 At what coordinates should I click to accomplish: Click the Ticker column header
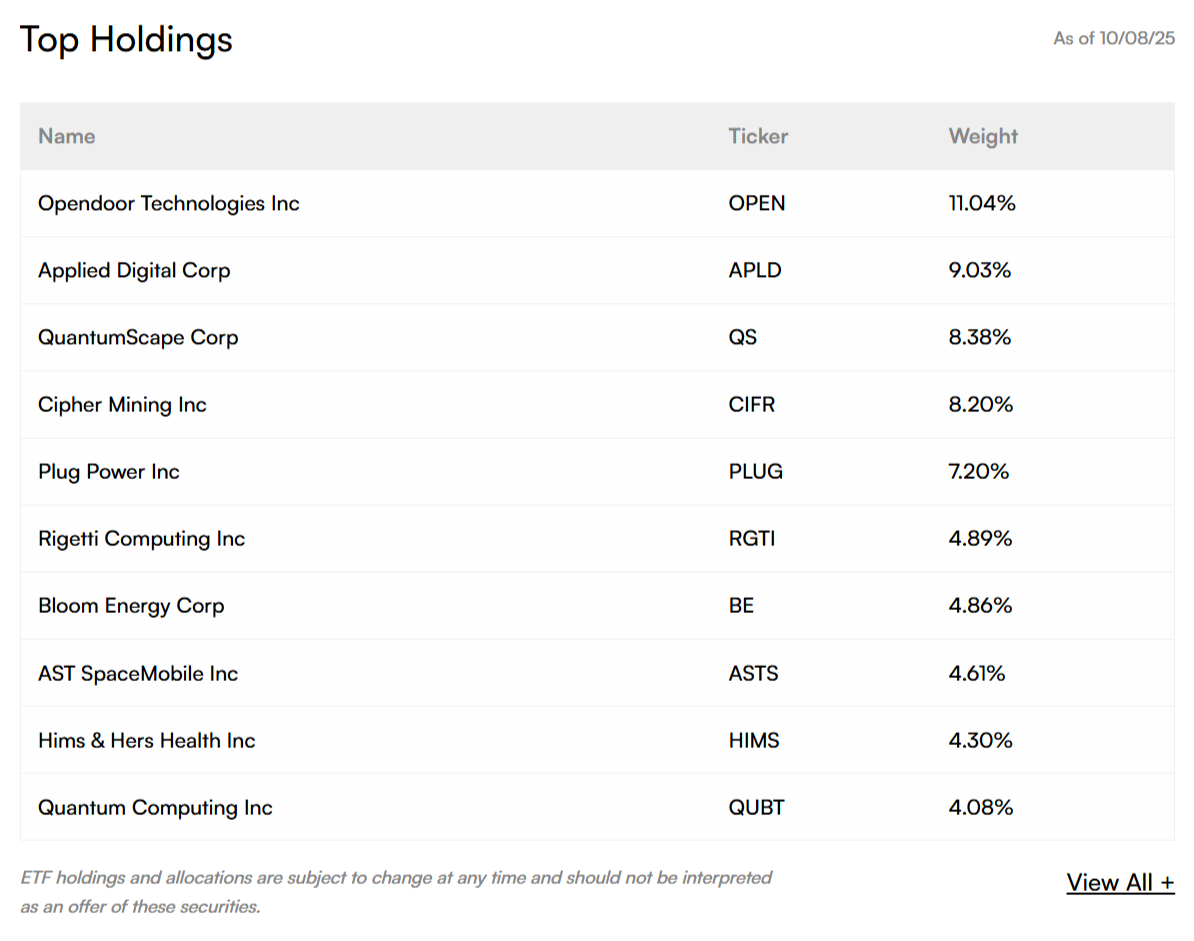coord(758,136)
